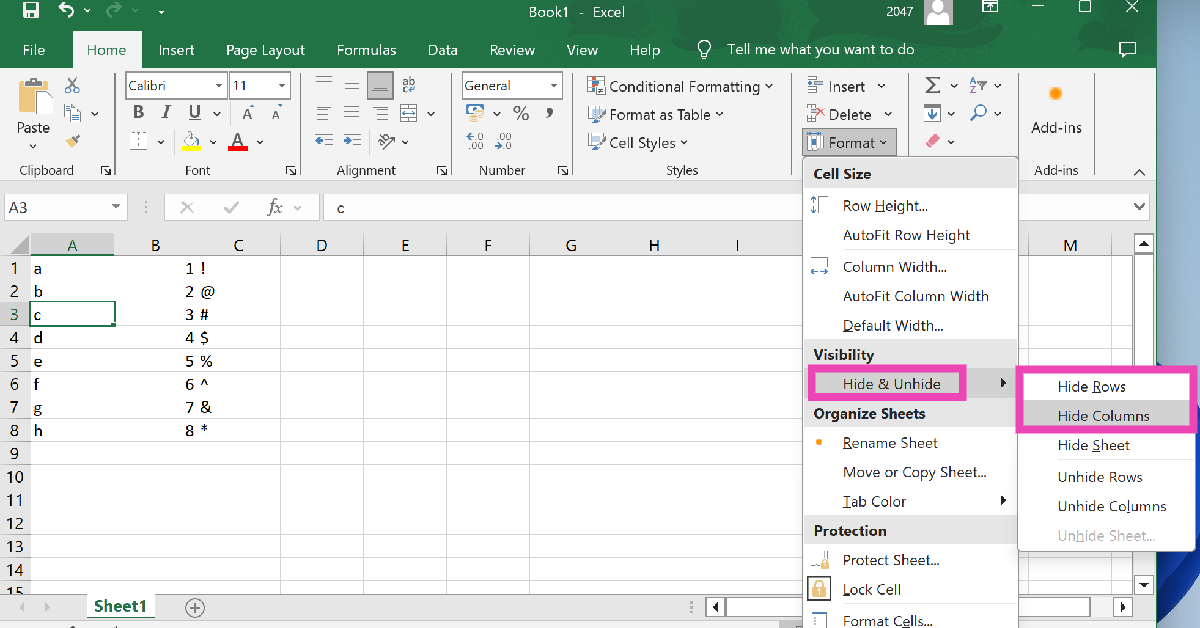Apply Percent Style to the cell
The image size is (1200, 628).
(x=521, y=114)
